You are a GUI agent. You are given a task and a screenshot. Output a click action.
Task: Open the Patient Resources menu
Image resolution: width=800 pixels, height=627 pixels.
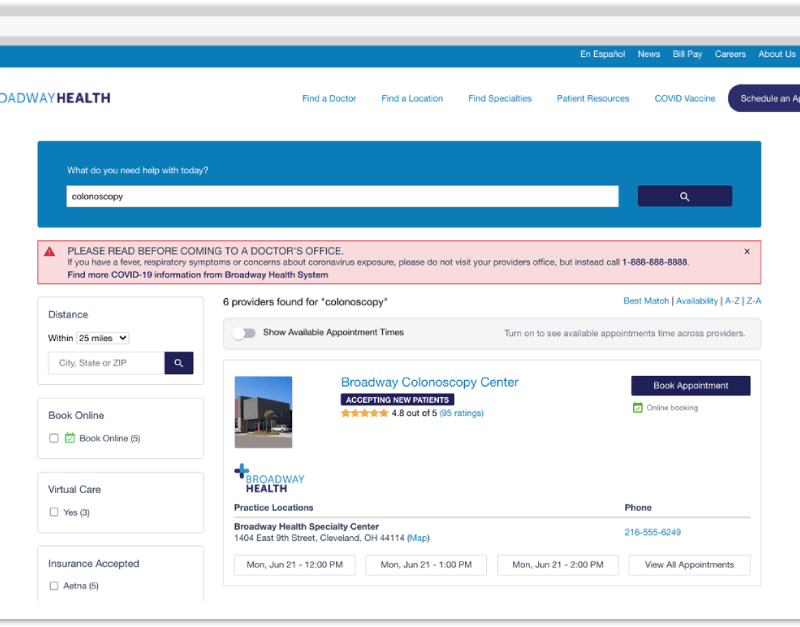point(593,99)
